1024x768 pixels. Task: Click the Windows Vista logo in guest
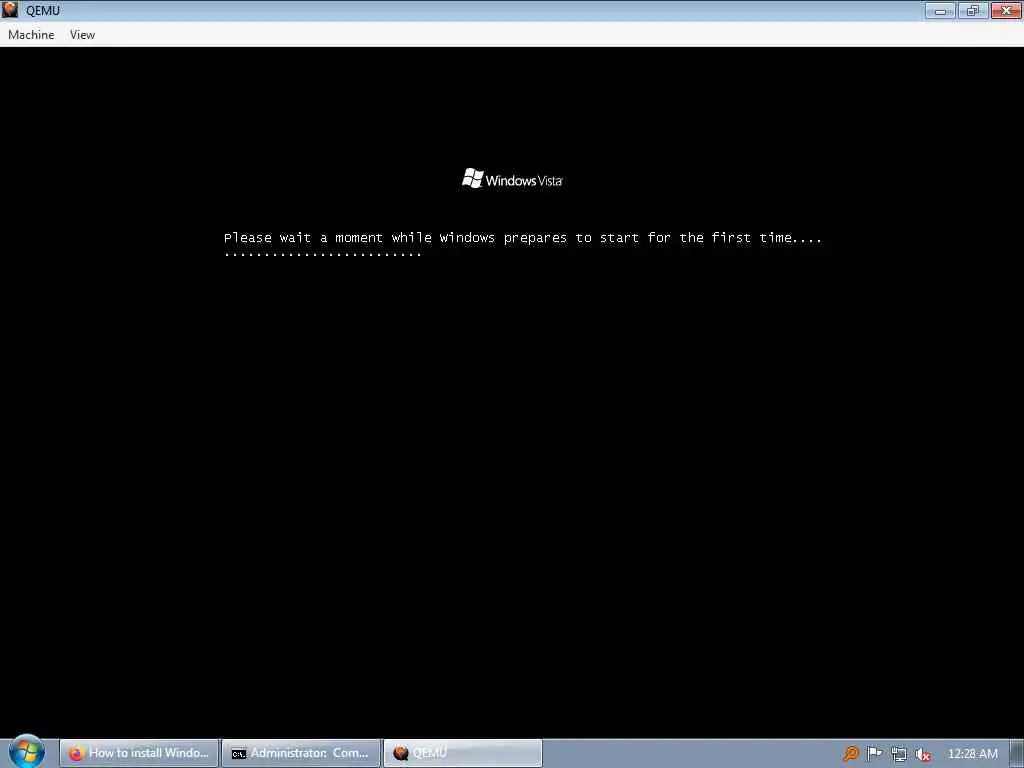click(512, 179)
